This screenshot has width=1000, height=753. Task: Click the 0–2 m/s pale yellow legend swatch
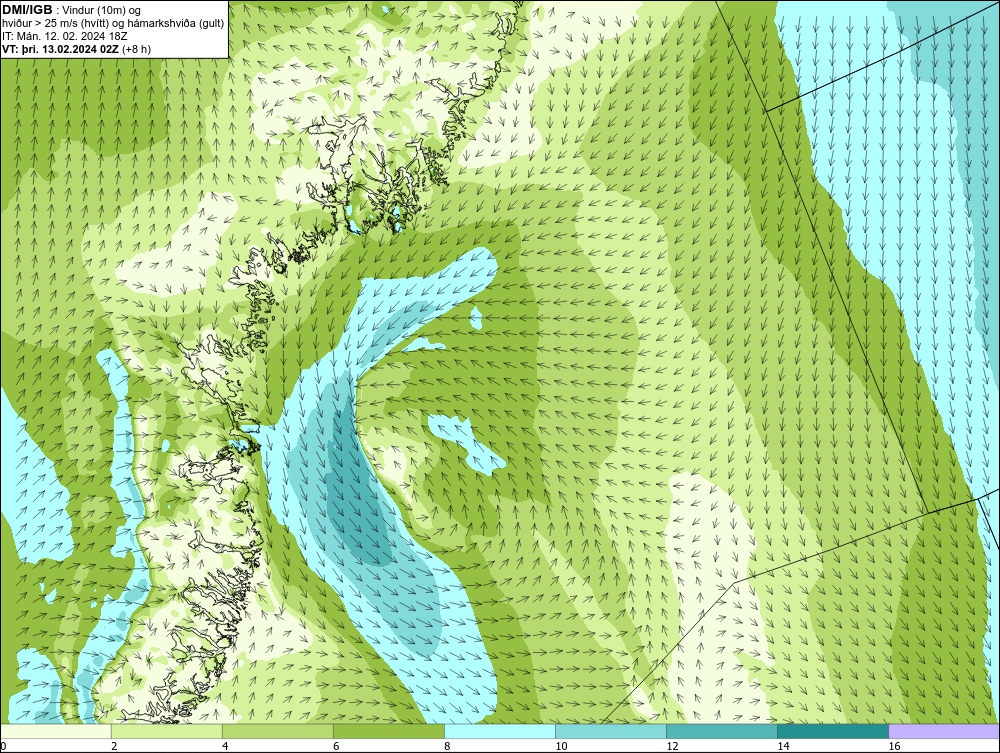coord(56,731)
